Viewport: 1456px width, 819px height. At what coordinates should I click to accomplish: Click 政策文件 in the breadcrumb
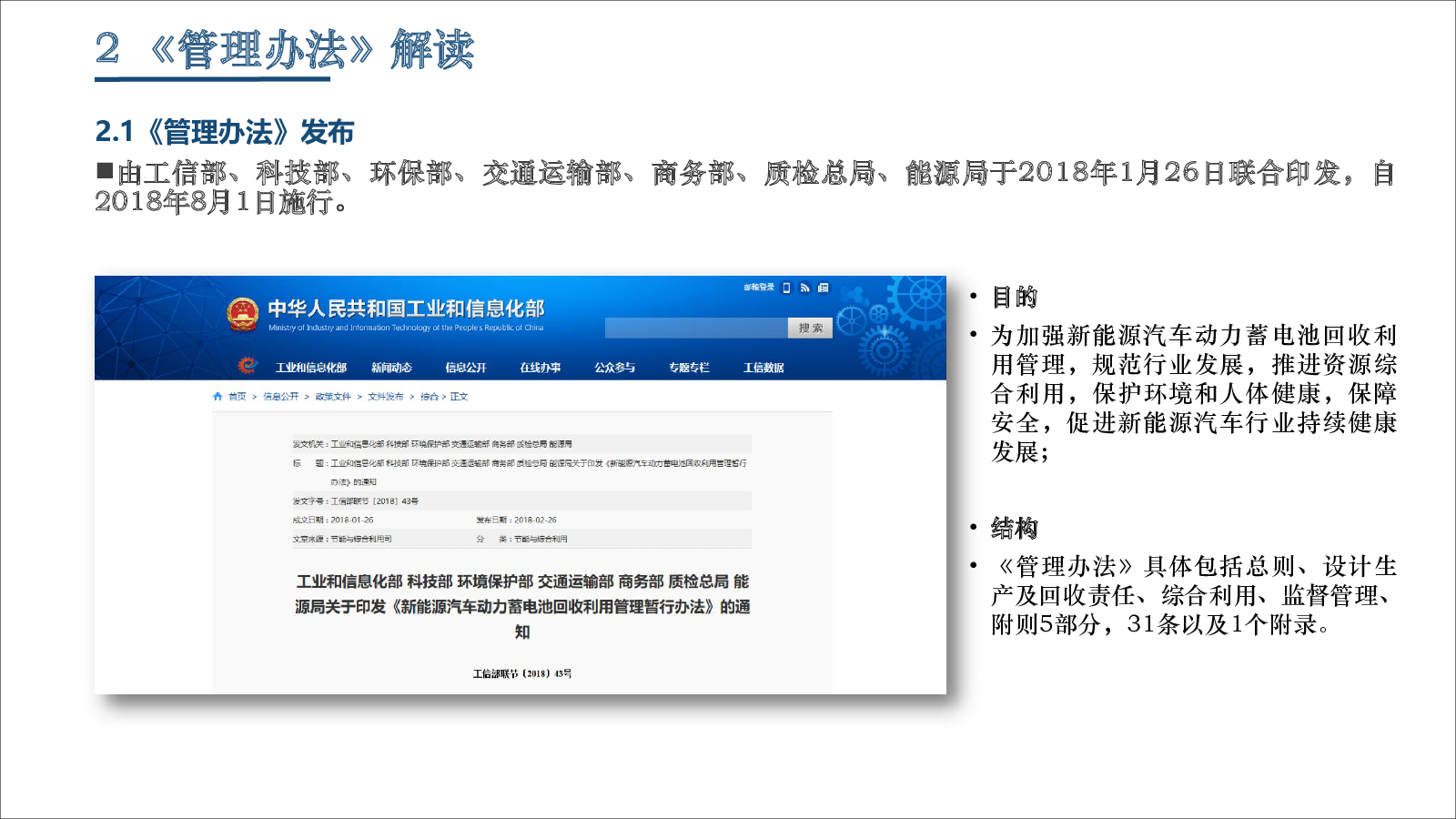333,397
